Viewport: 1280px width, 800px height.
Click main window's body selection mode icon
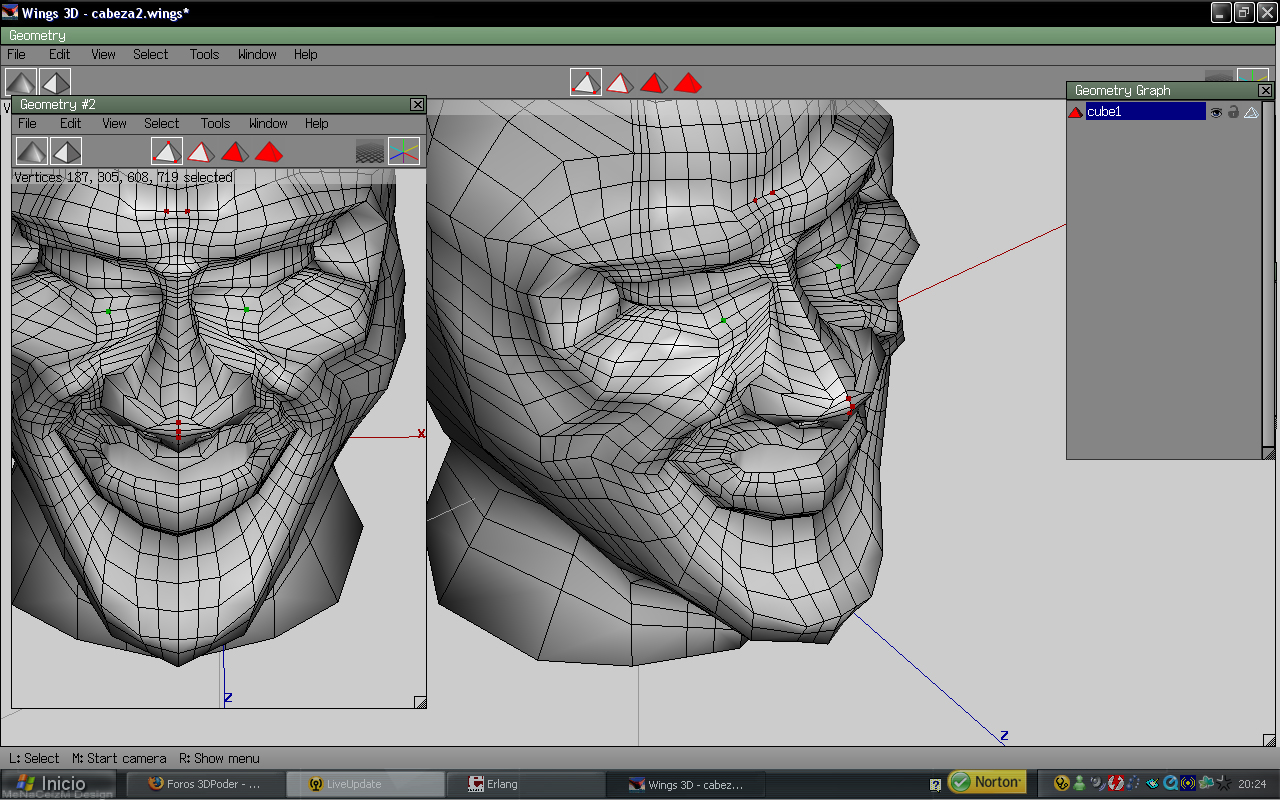[x=687, y=82]
